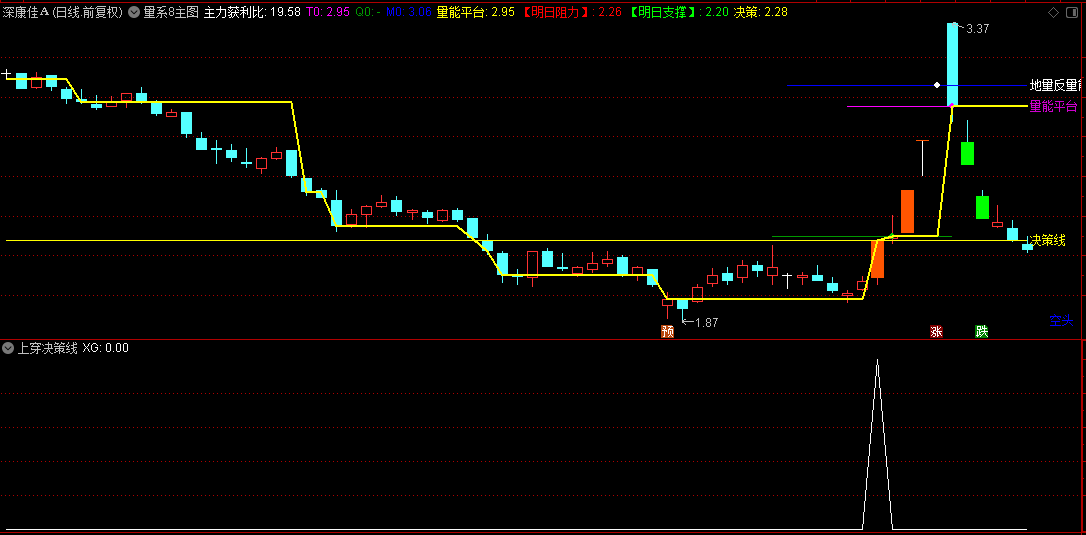Select the tall cyan candle at 3.37
1086x535 pixels.
[x=952, y=64]
